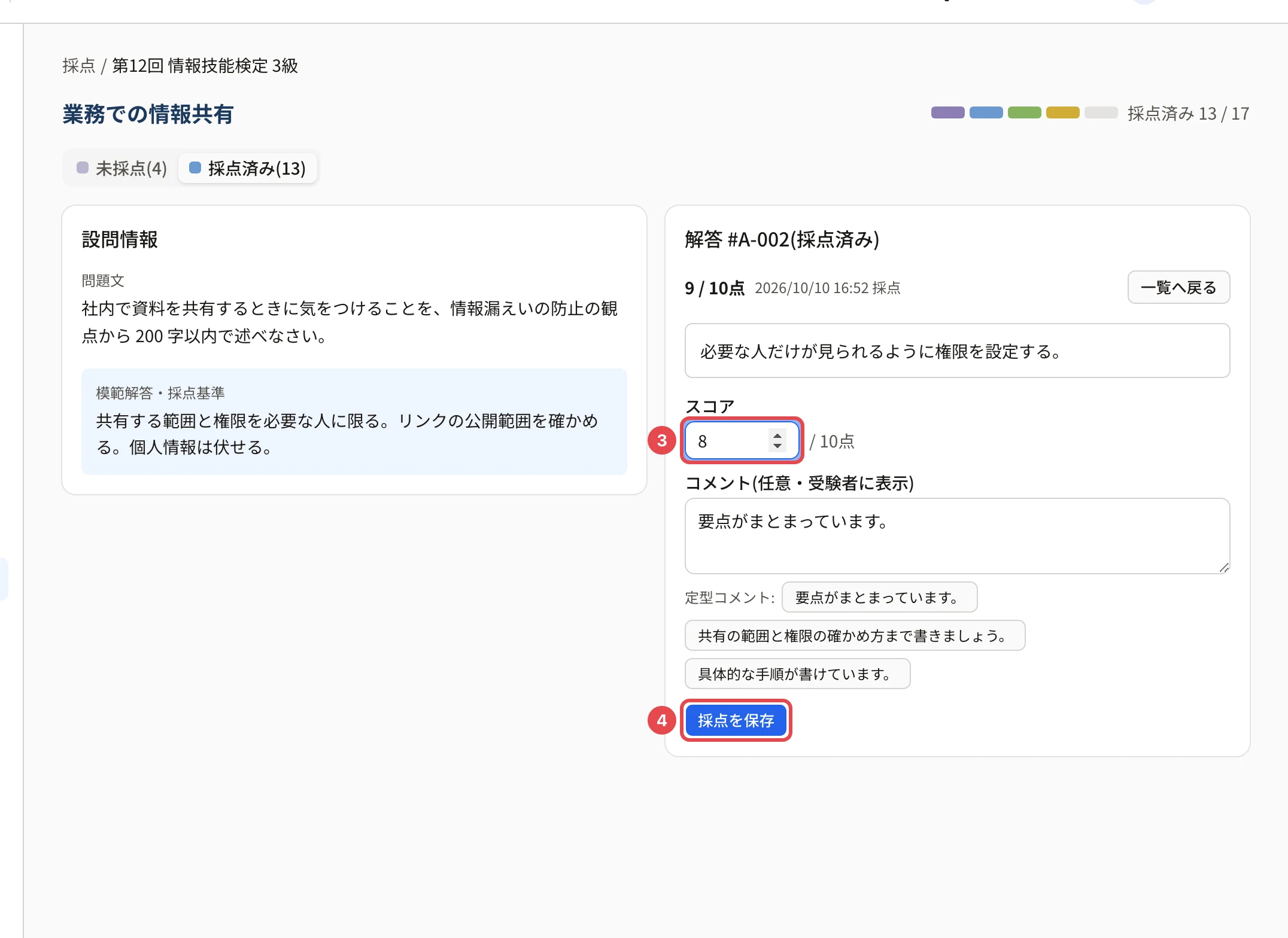This screenshot has width=1288, height=938.
Task: Click the purple progress segment
Action: (x=947, y=112)
